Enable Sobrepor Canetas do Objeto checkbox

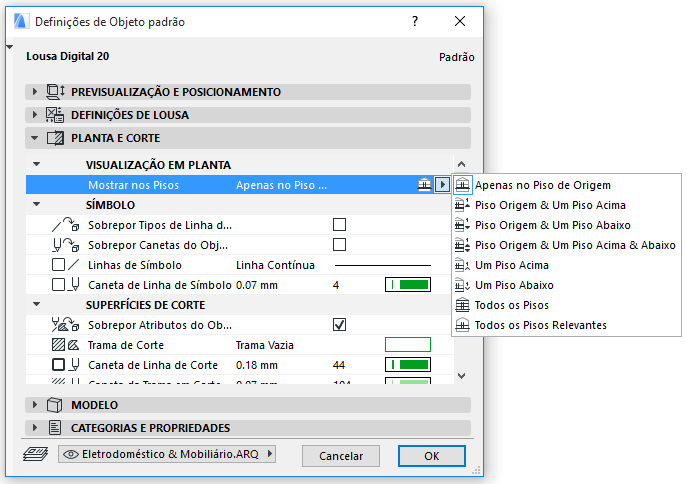pos(339,244)
